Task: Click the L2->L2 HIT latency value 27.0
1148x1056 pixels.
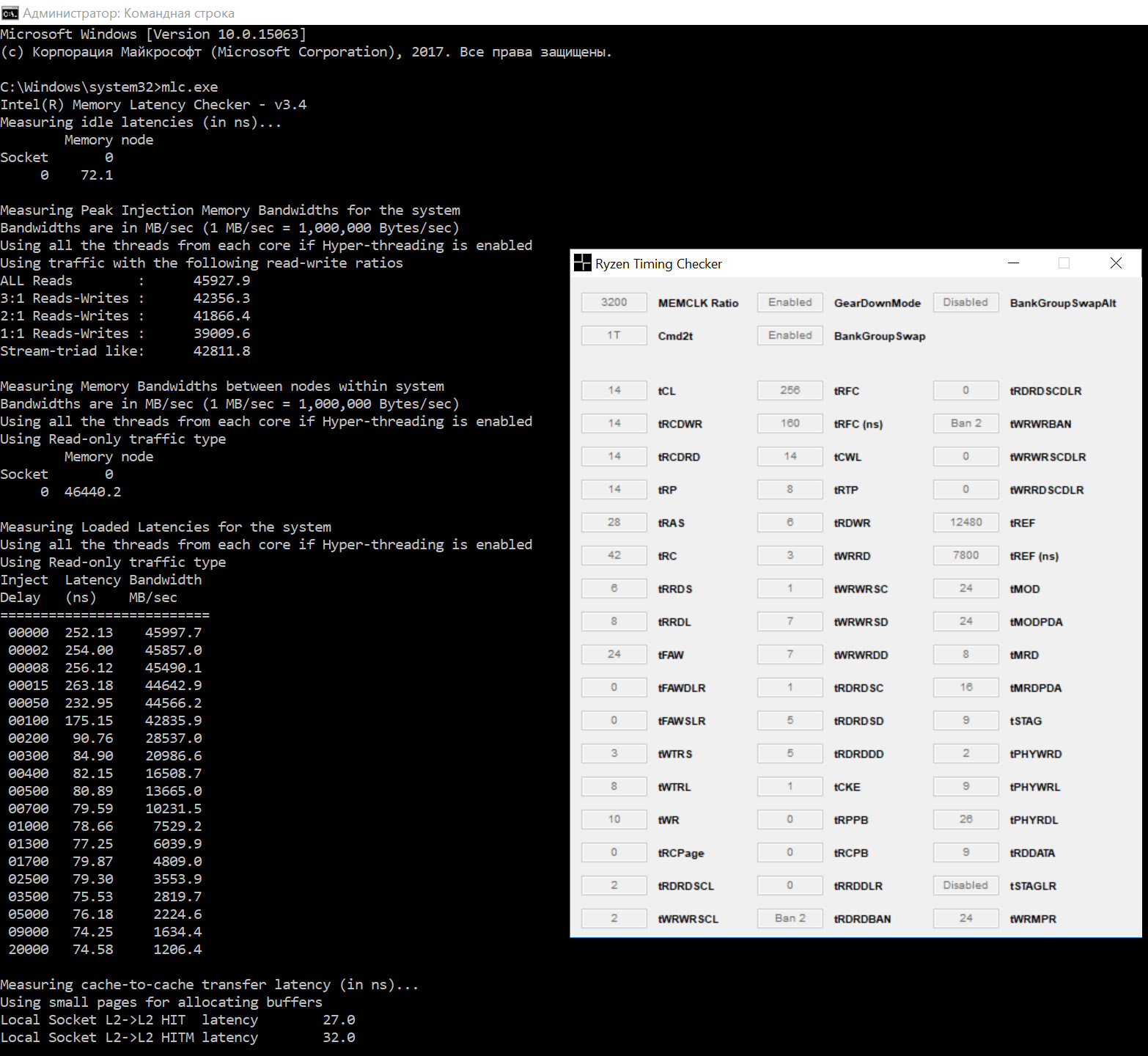Action: tap(339, 1020)
